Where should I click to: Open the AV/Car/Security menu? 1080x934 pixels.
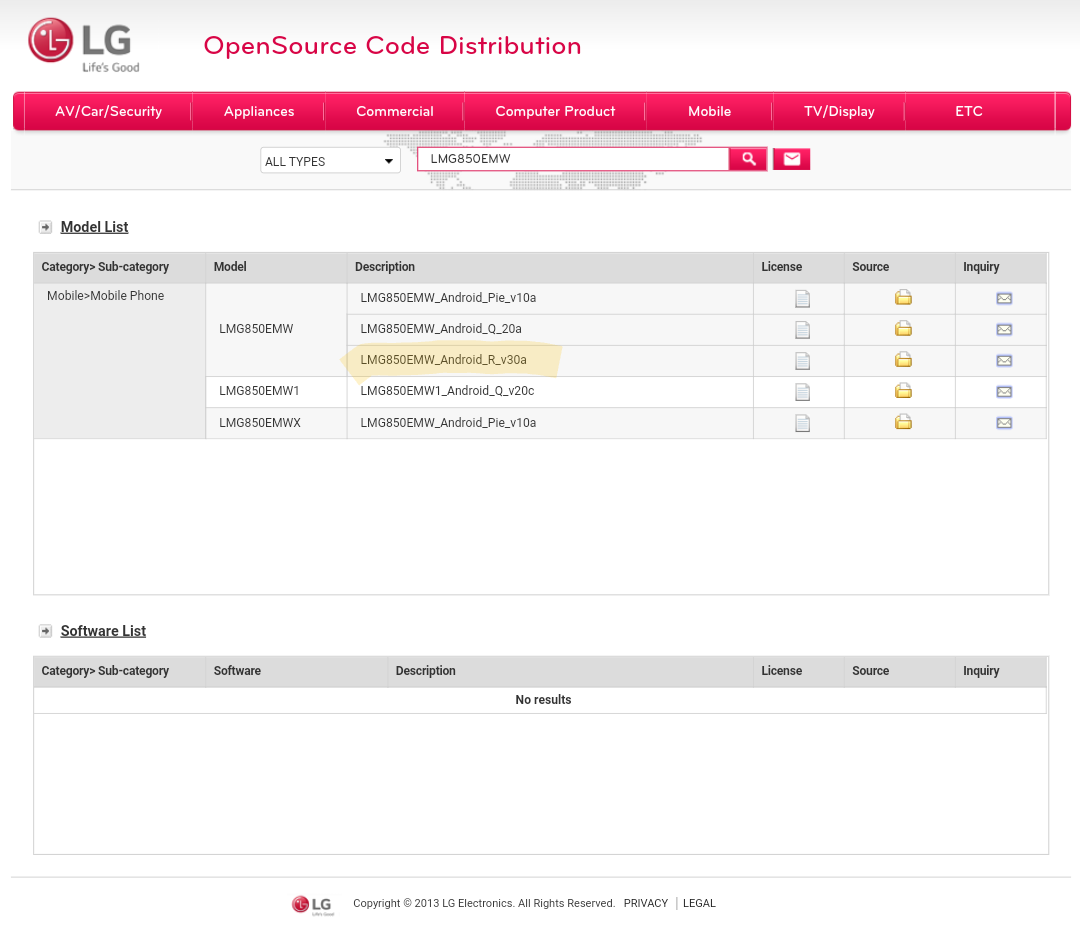pos(108,112)
